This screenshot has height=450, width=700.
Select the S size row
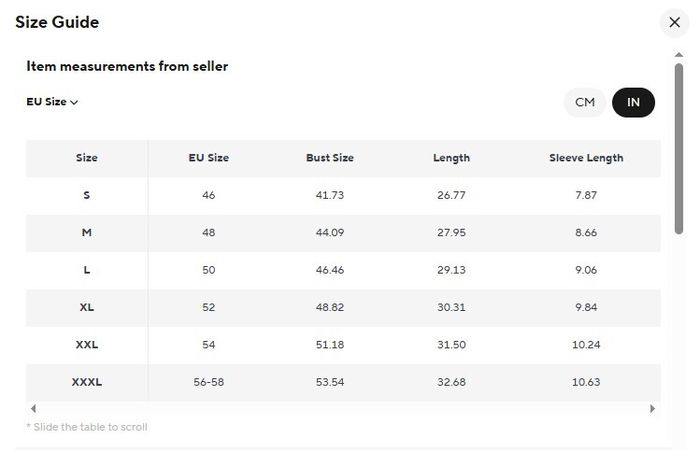point(343,196)
